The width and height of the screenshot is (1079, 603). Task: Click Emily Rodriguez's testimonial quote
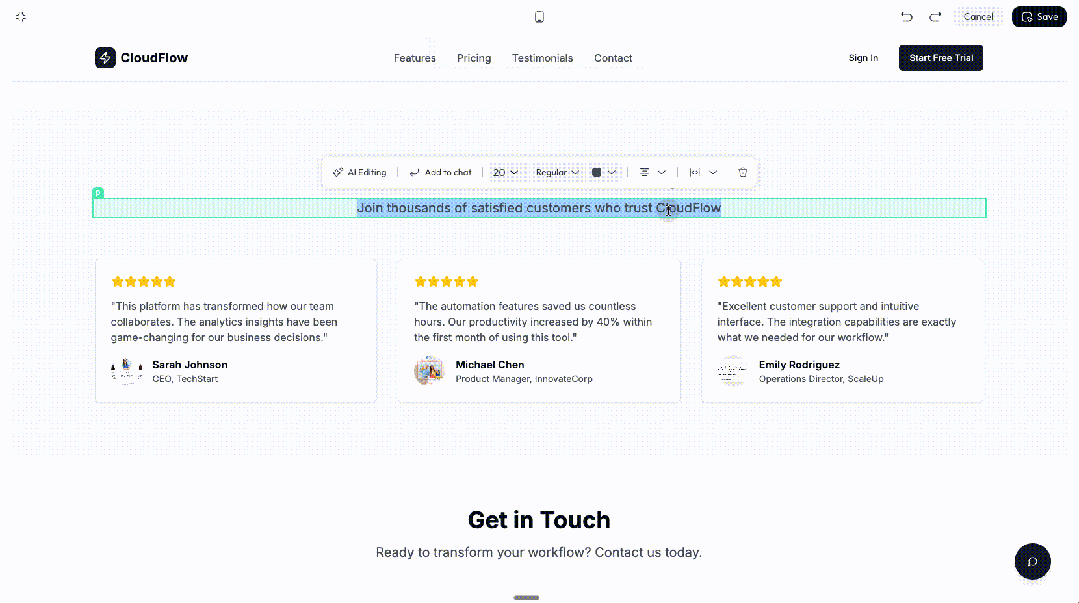click(836, 321)
